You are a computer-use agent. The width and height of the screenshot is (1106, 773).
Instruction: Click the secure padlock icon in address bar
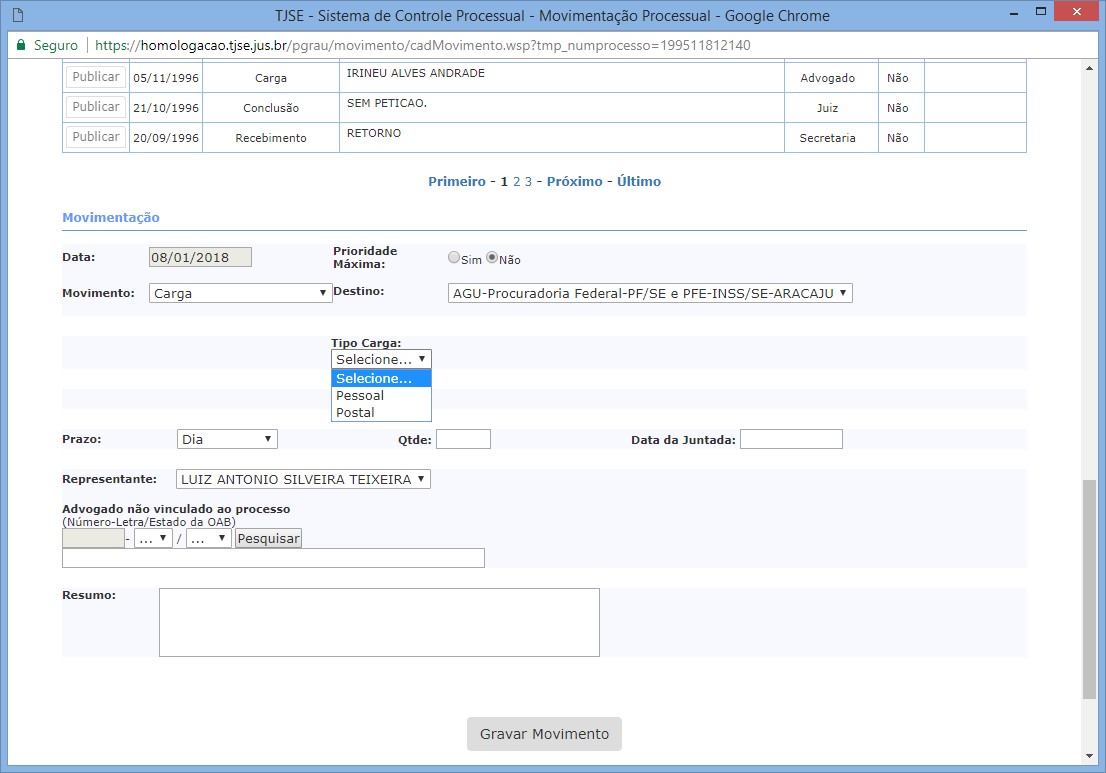[20, 46]
